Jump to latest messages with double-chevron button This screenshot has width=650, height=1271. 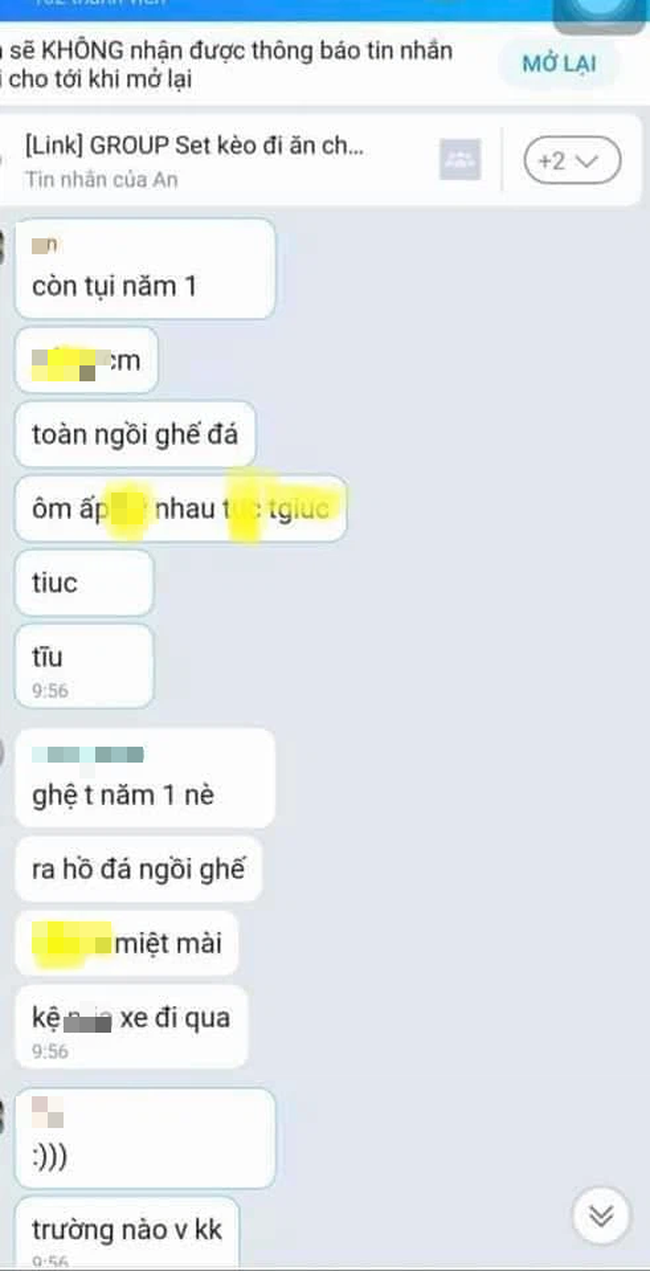(x=600, y=1215)
